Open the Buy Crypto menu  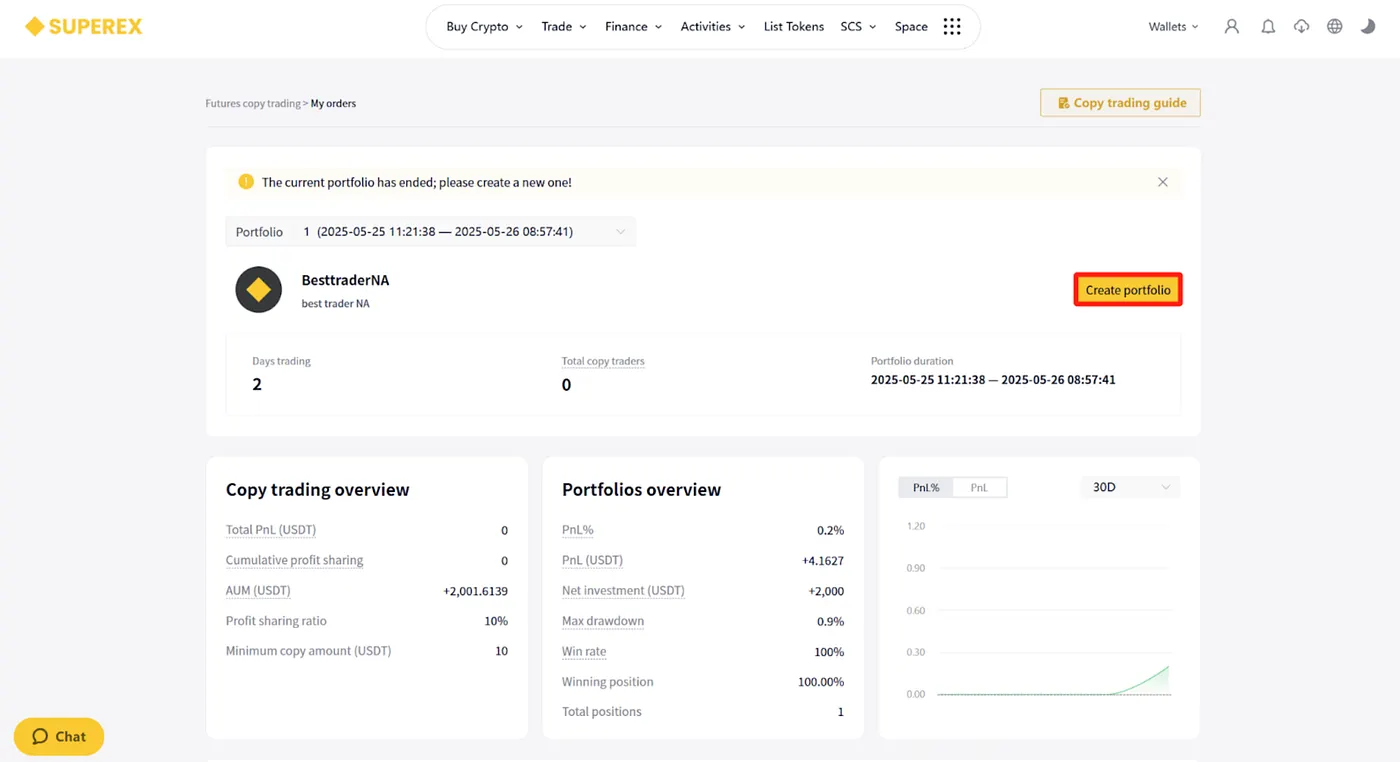(x=484, y=27)
